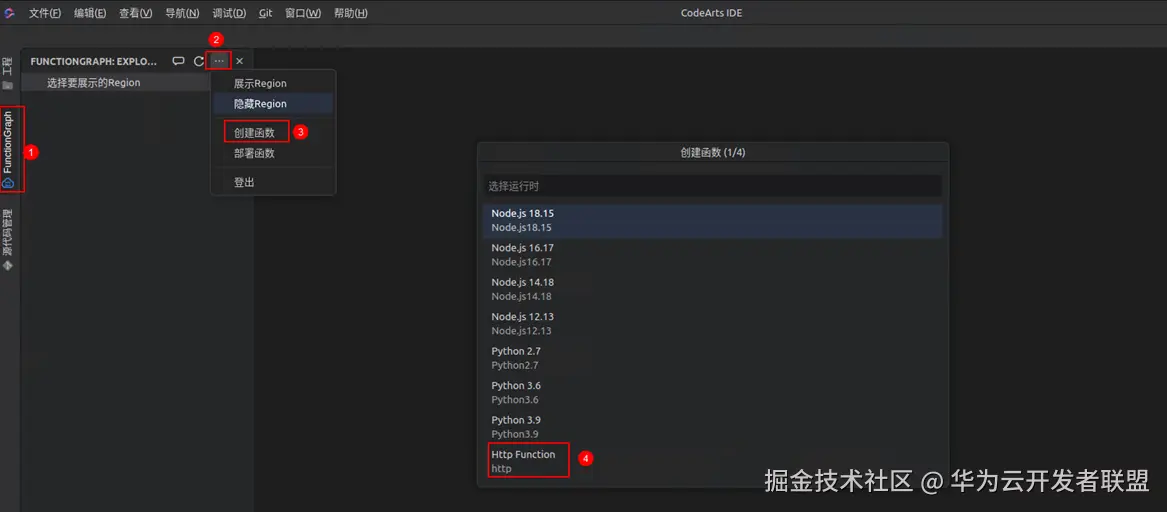The height and width of the screenshot is (512, 1167).
Task: Open the more actions ellipsis button
Action: (219, 61)
